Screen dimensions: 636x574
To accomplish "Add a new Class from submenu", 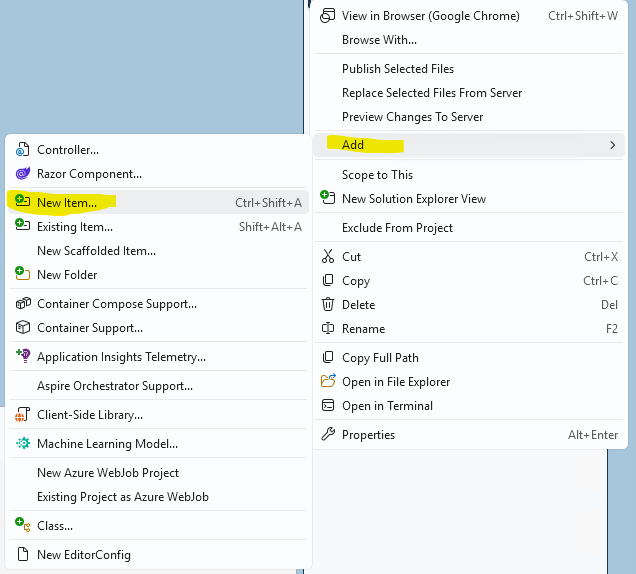I will [x=55, y=526].
